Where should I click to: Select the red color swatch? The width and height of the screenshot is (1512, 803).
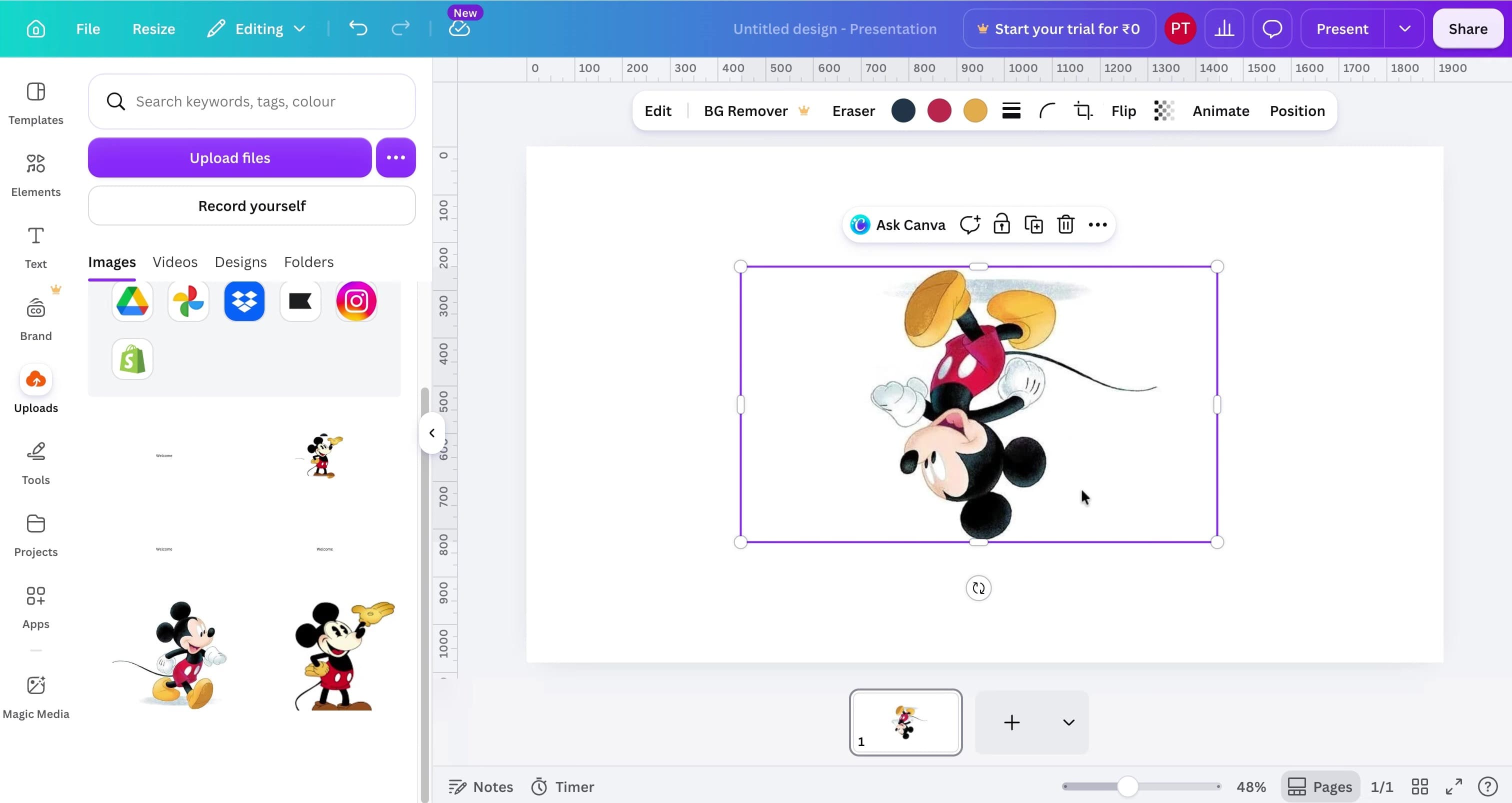(x=939, y=110)
